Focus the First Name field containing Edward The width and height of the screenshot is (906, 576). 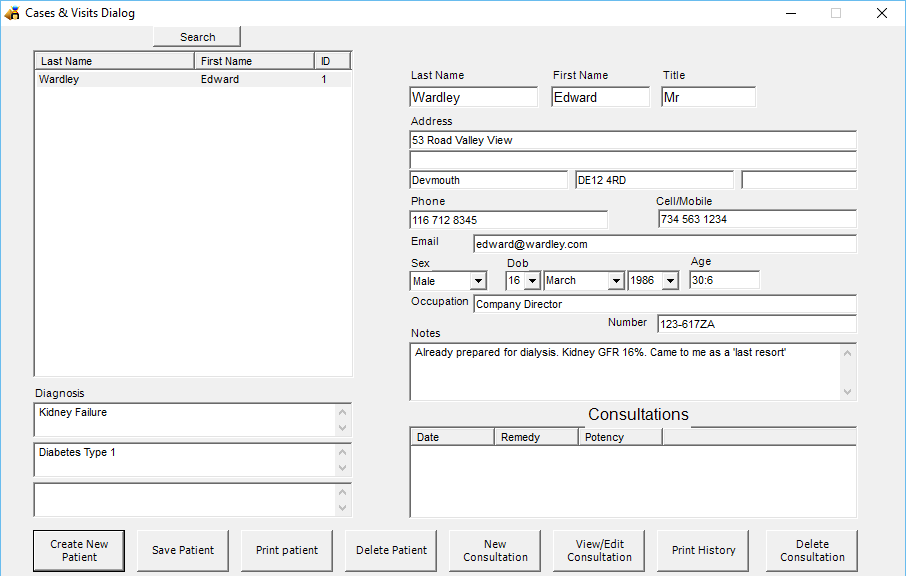[600, 97]
